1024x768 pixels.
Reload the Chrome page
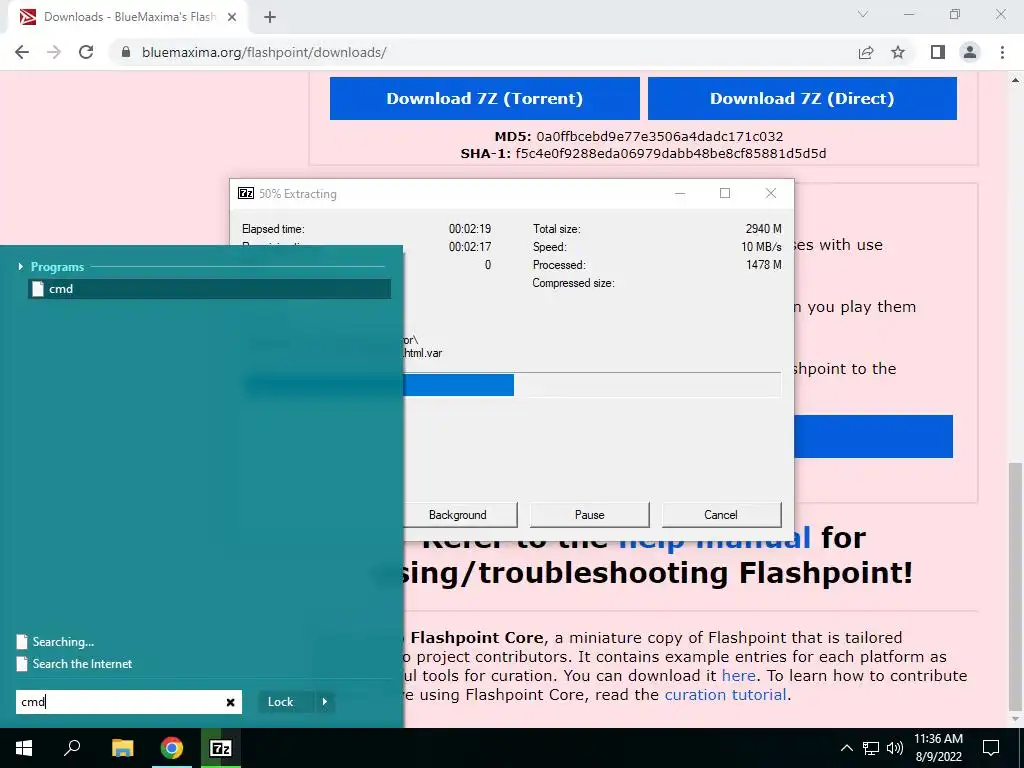(86, 52)
